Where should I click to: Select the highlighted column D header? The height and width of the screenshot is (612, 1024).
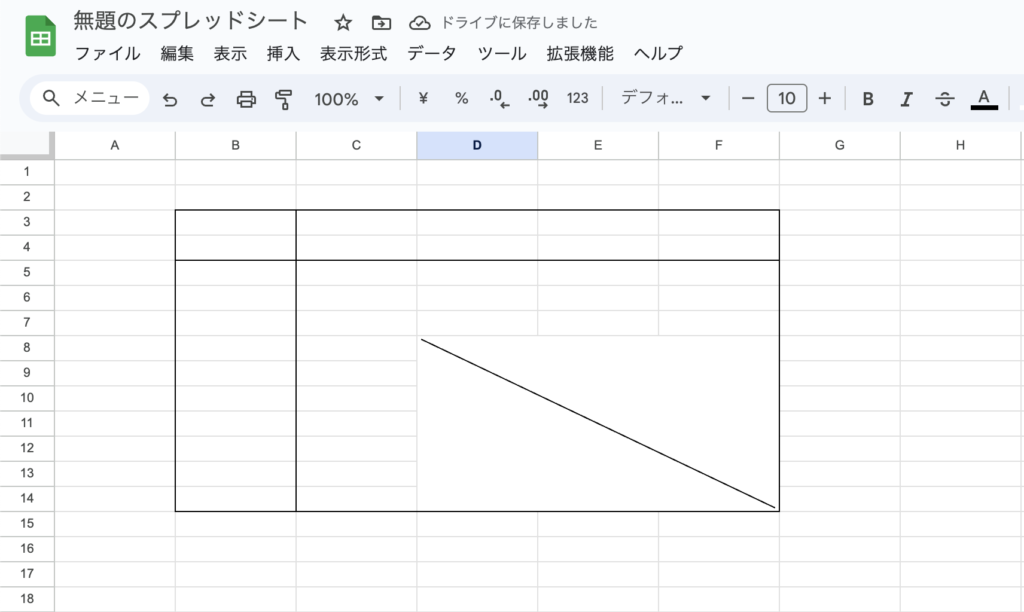pyautogui.click(x=477, y=145)
